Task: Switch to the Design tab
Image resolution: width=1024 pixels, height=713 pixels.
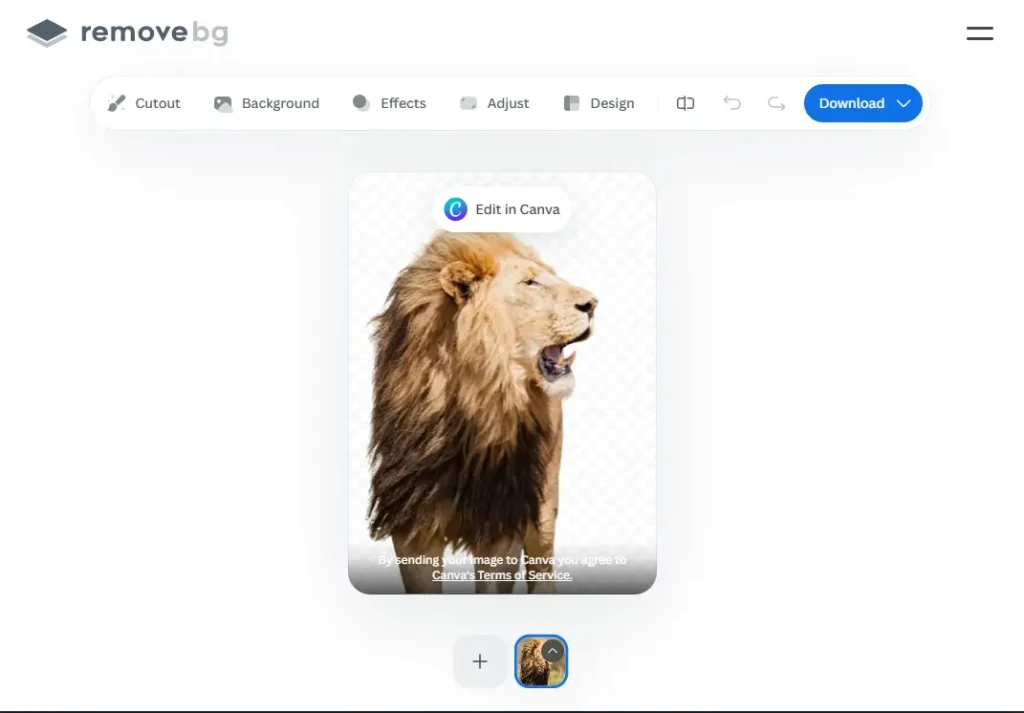Action: click(599, 103)
